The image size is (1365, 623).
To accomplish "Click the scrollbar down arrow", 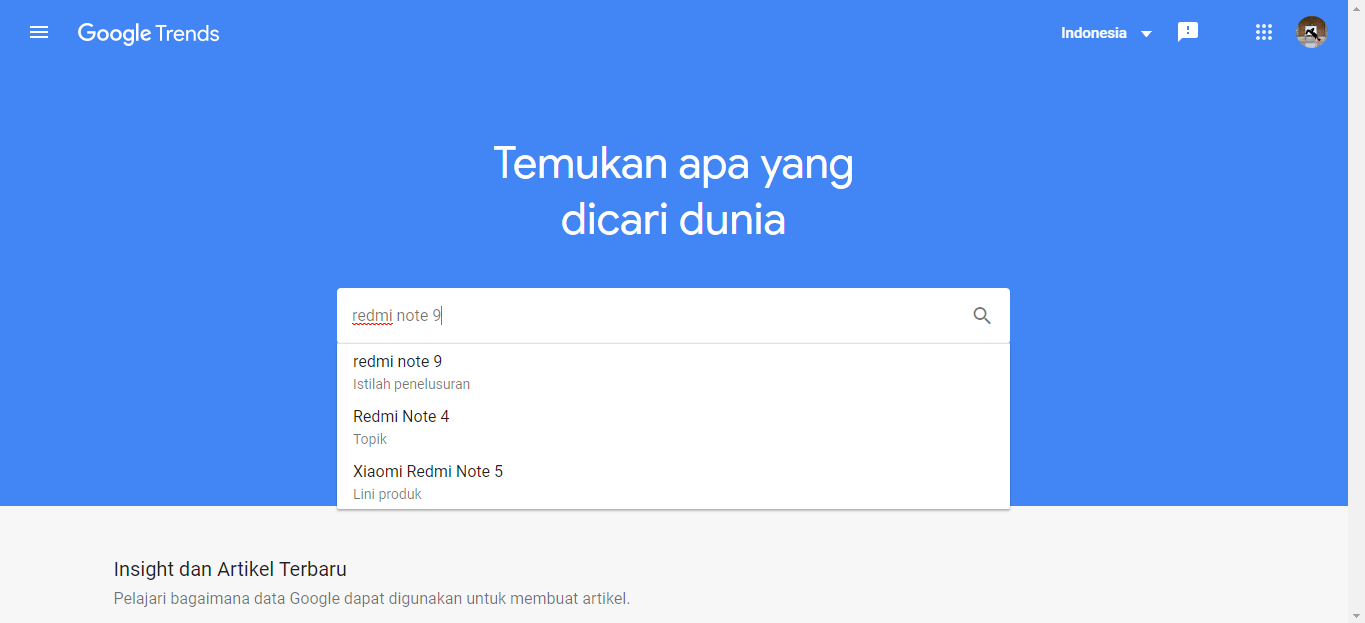I will [x=1356, y=614].
